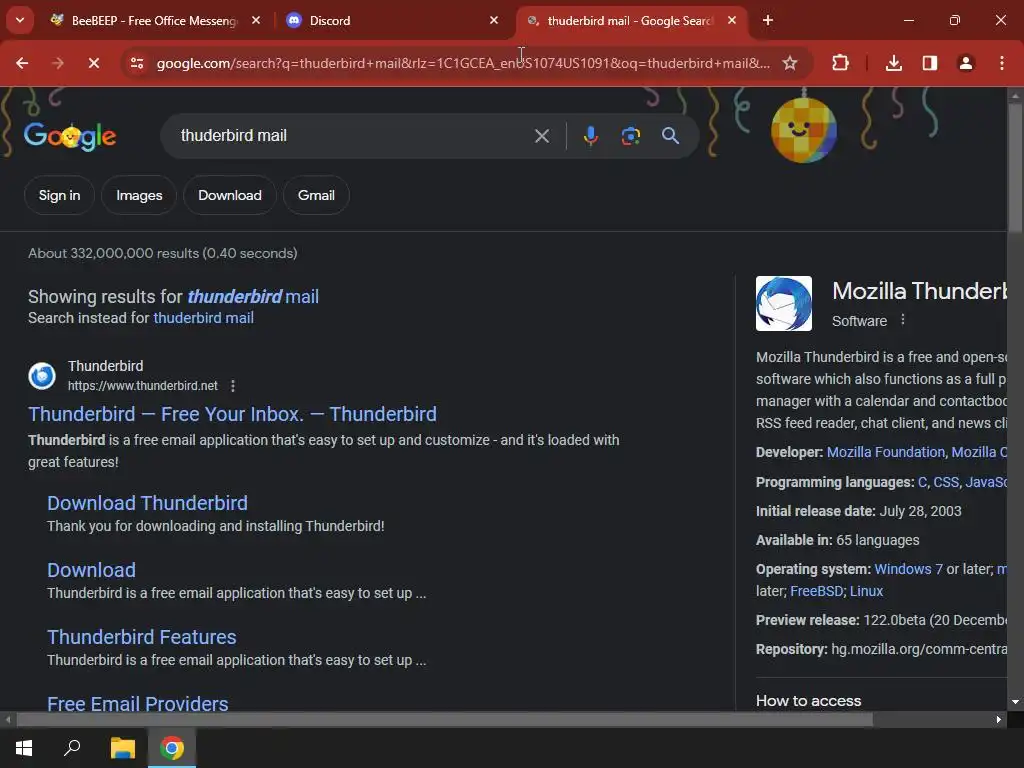Start voice search with microphone
Image resolution: width=1024 pixels, height=768 pixels.
[590, 136]
